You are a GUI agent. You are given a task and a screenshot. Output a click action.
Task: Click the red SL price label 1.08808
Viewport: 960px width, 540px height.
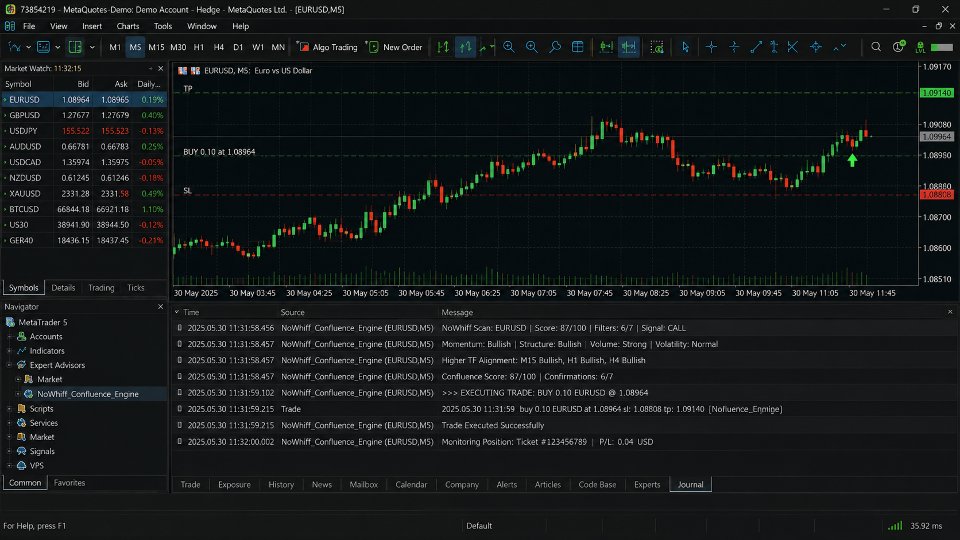pos(937,195)
